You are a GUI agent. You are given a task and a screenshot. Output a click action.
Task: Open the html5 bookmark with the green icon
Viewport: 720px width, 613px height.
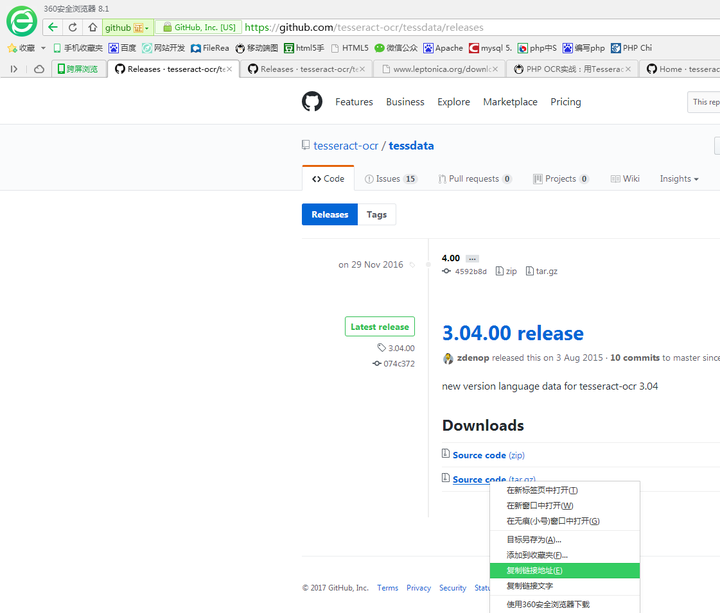tap(304, 48)
